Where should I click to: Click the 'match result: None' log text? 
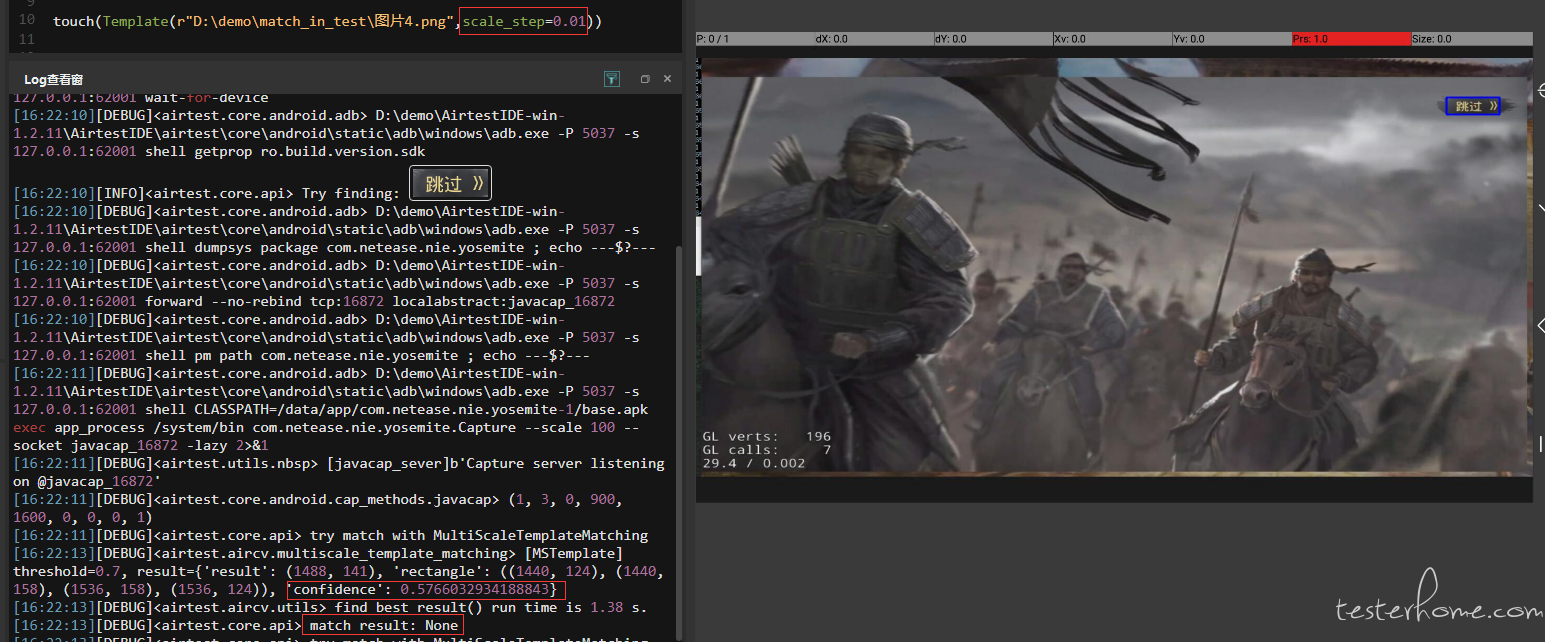[x=383, y=626]
